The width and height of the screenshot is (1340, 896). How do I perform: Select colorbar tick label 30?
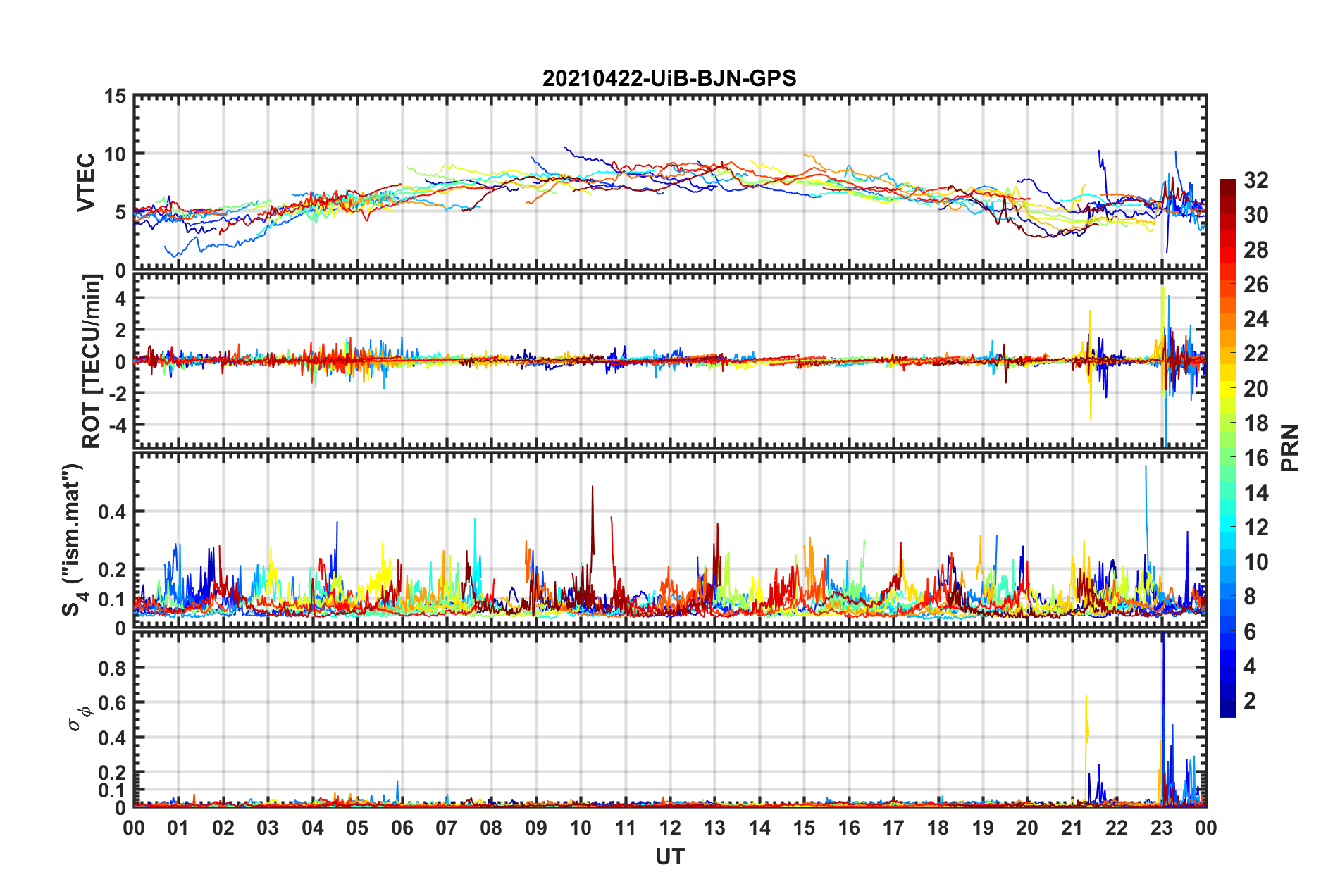(x=1255, y=215)
